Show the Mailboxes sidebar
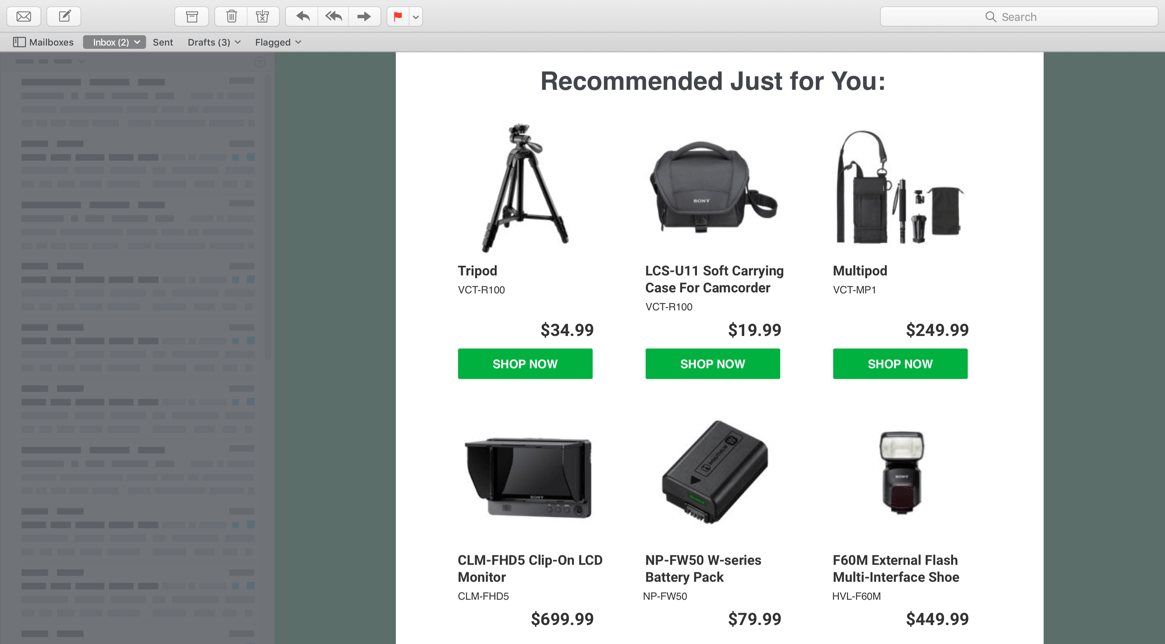This screenshot has height=644, width=1165. [43, 42]
